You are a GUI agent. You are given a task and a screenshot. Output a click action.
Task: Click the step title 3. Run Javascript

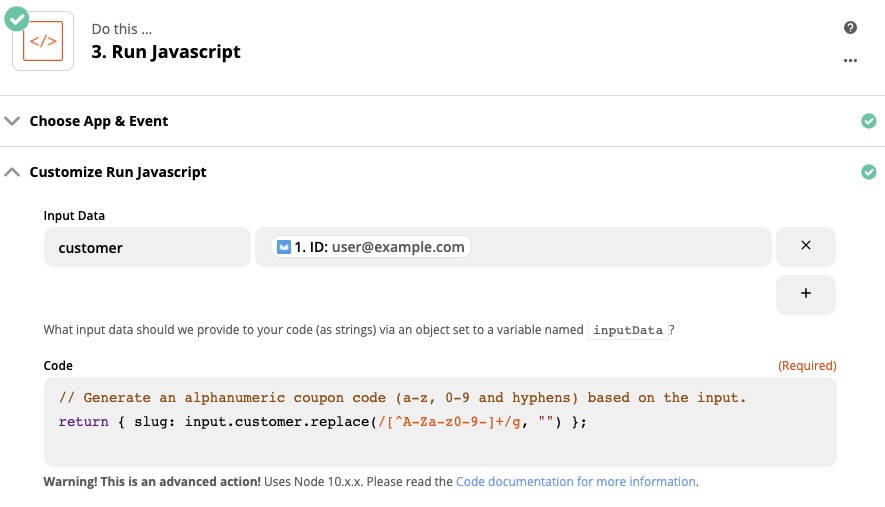point(166,52)
